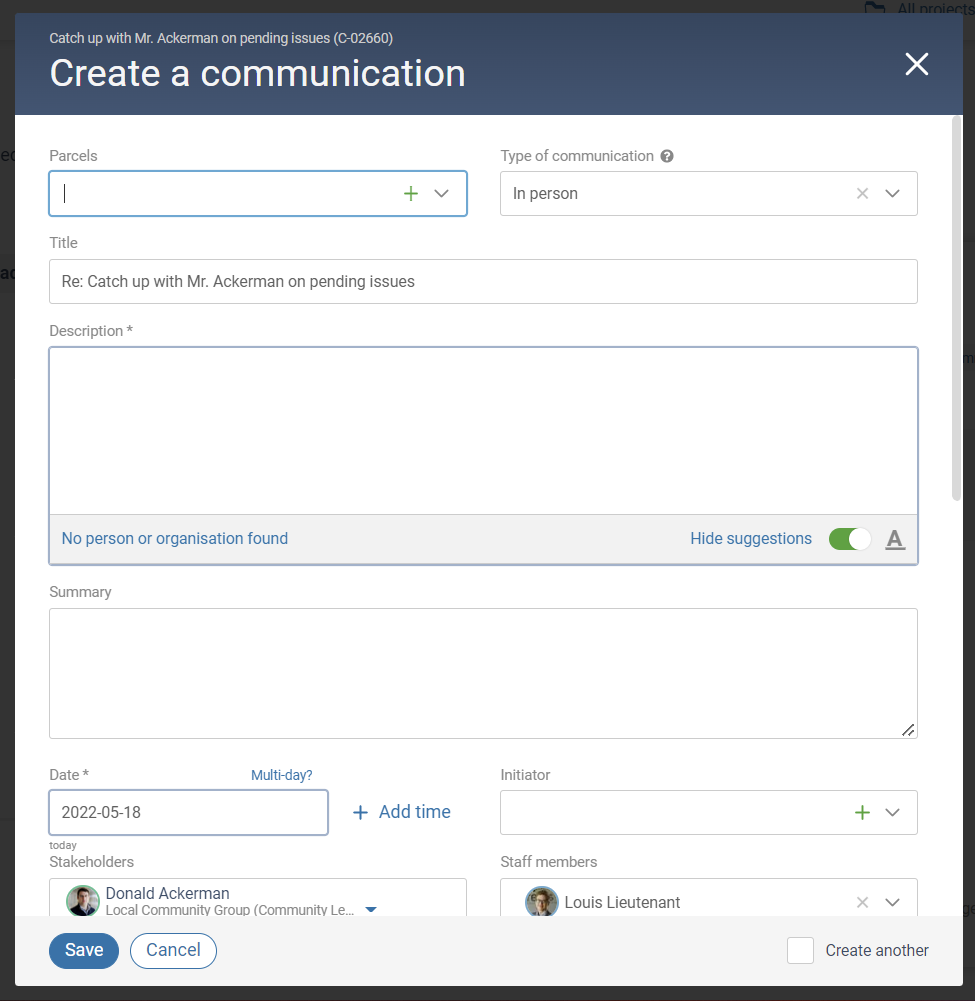The width and height of the screenshot is (975, 1001).
Task: Expand Donald Ackerman's stakeholder role arrow
Action: (371, 910)
